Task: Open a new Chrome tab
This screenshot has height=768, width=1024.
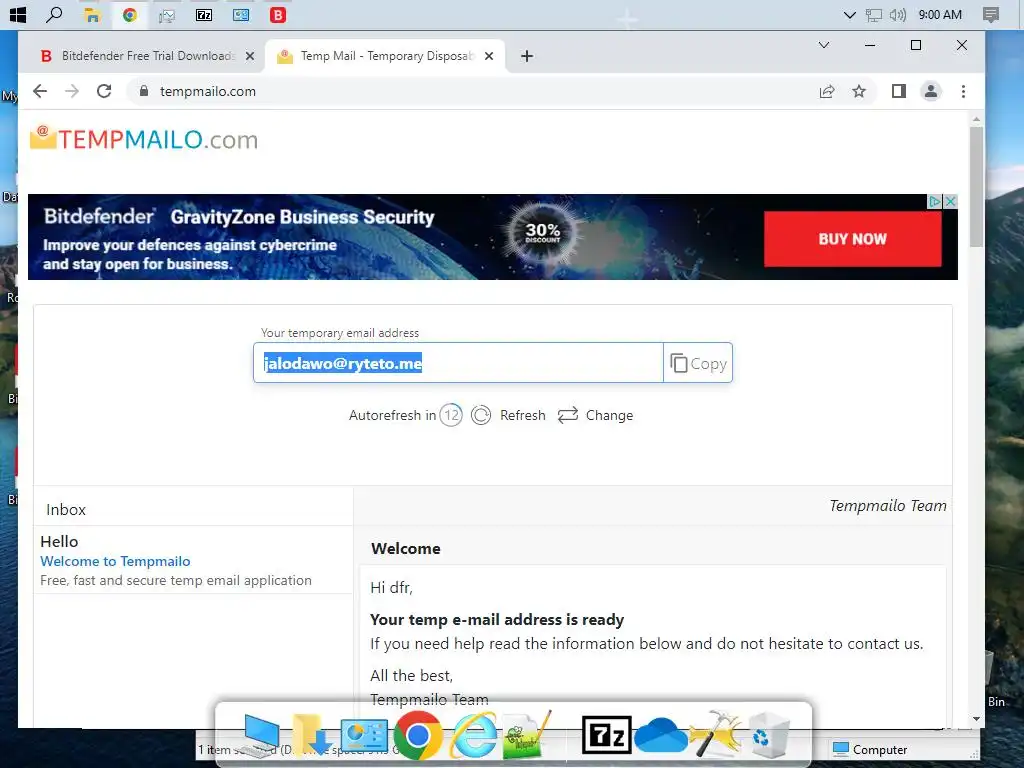Action: (x=527, y=56)
